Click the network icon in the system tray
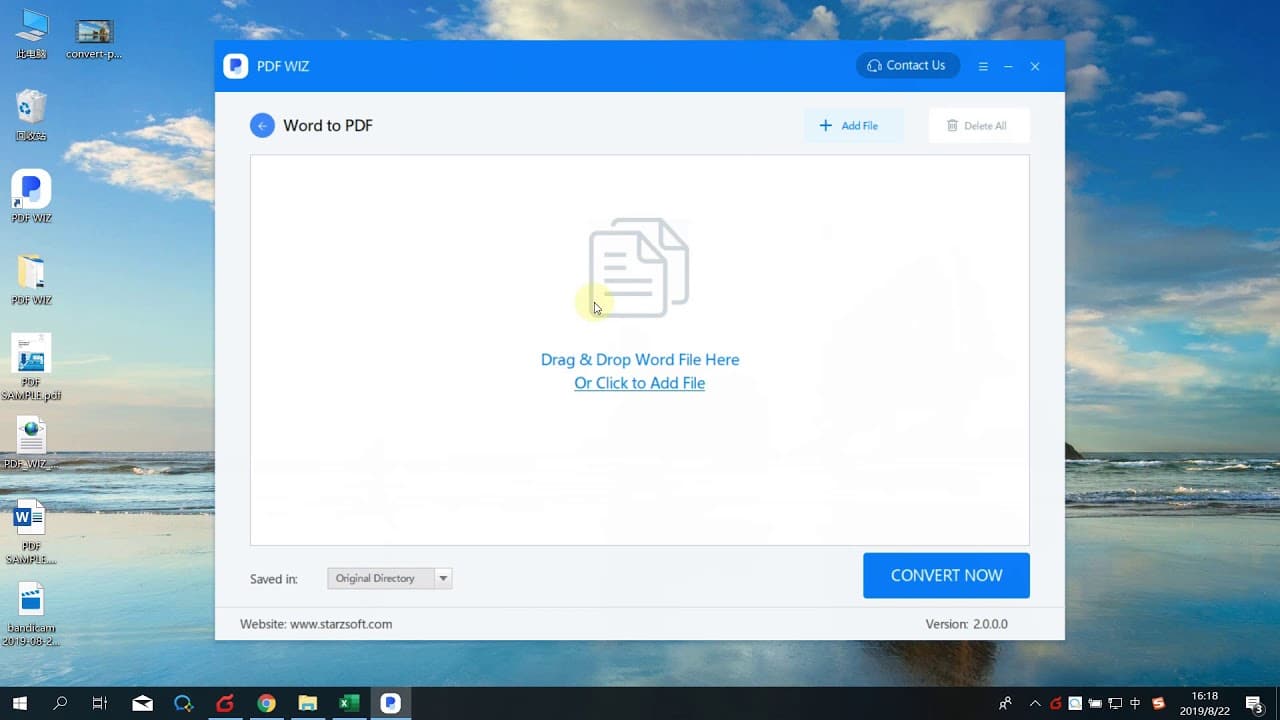This screenshot has width=1280, height=720. pyautogui.click(x=1115, y=703)
